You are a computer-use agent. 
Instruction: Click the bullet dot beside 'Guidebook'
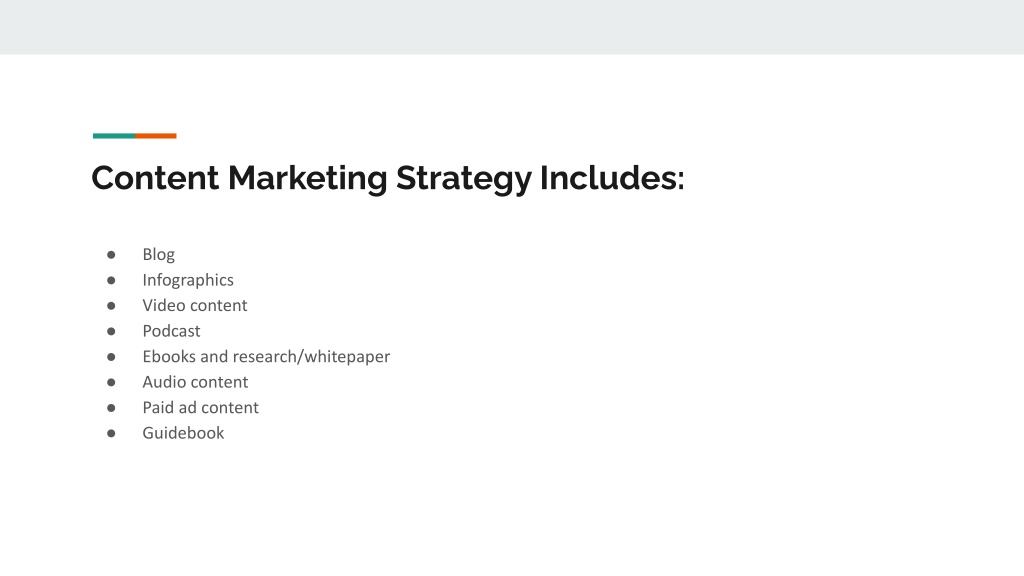pos(111,433)
